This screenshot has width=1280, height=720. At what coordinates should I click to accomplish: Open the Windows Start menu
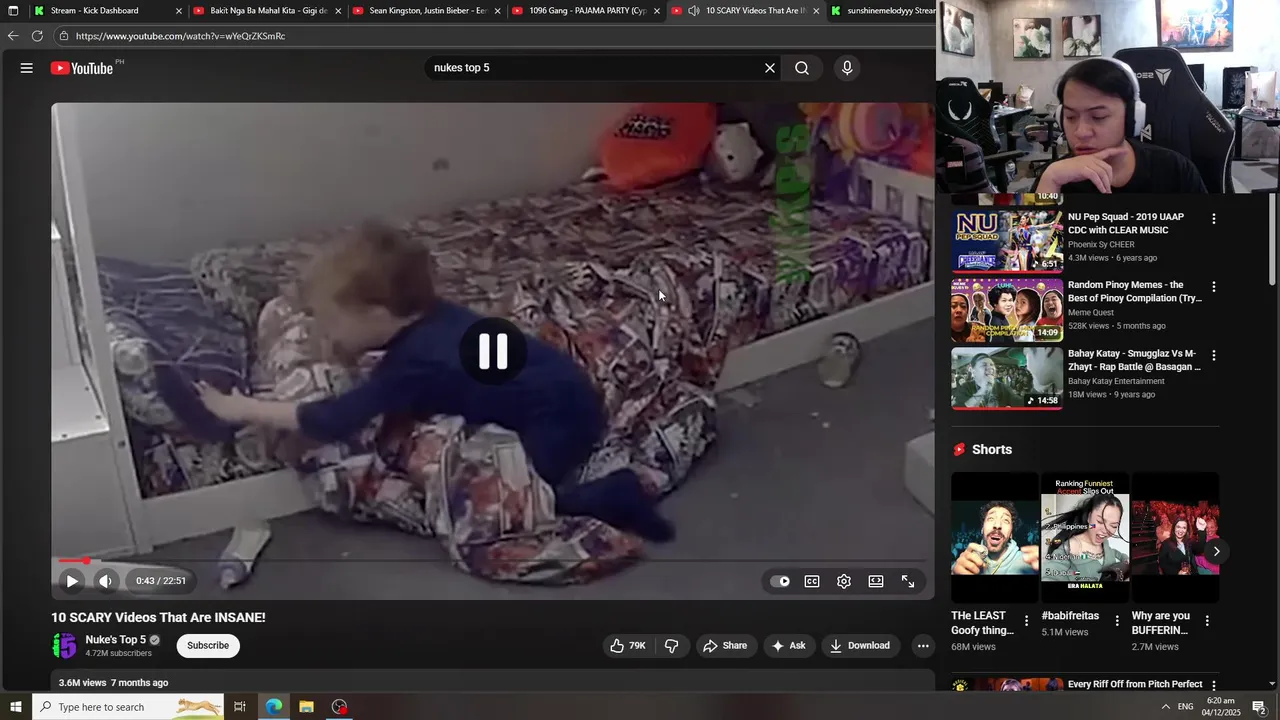coord(15,707)
